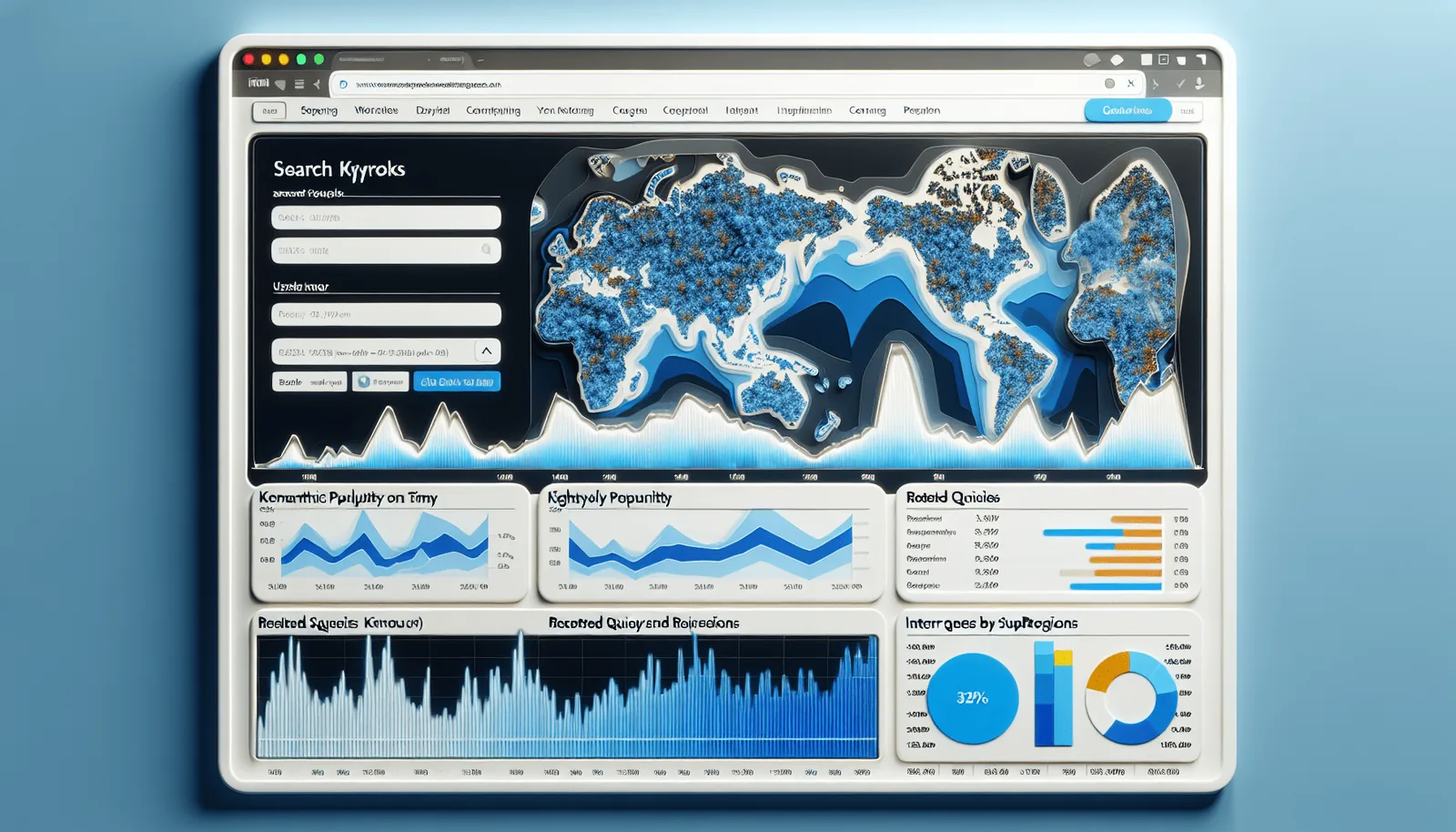Viewport: 1456px width, 832px height.
Task: Click the X icon inside address bar
Action: coord(1130,83)
